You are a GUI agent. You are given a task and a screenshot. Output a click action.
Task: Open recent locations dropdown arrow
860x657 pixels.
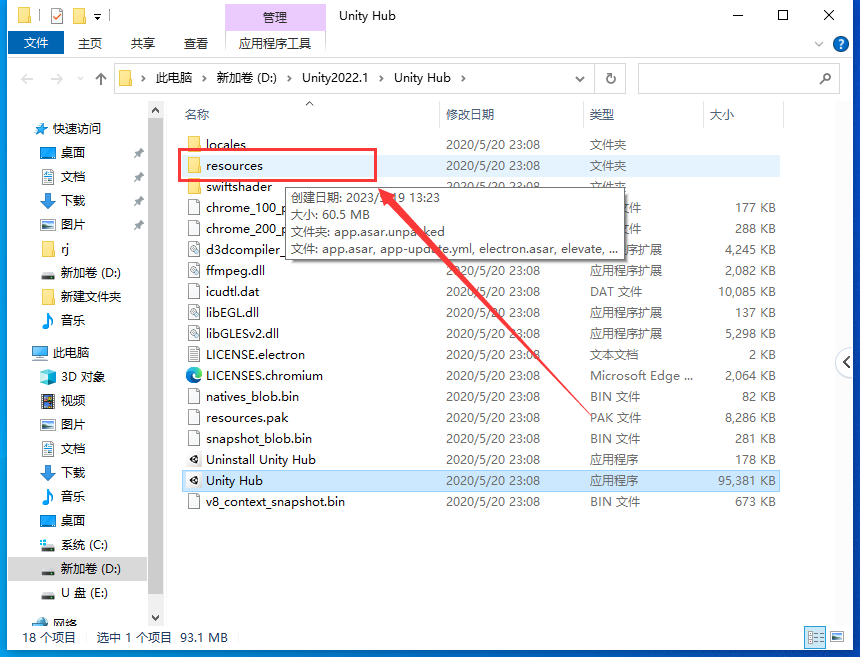click(80, 79)
